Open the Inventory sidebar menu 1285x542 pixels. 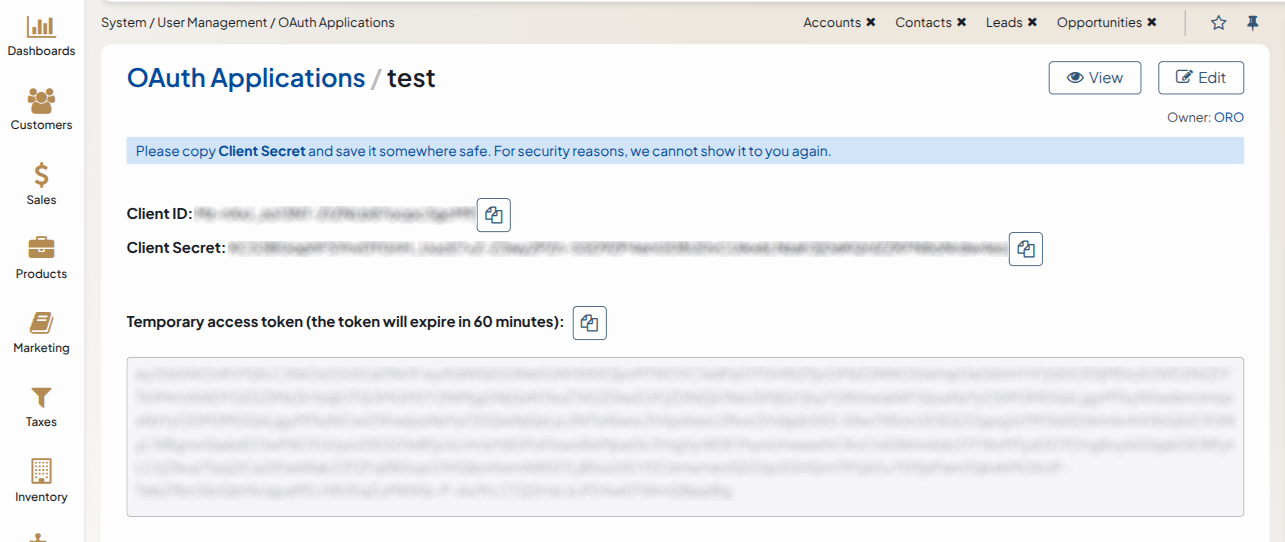(41, 481)
